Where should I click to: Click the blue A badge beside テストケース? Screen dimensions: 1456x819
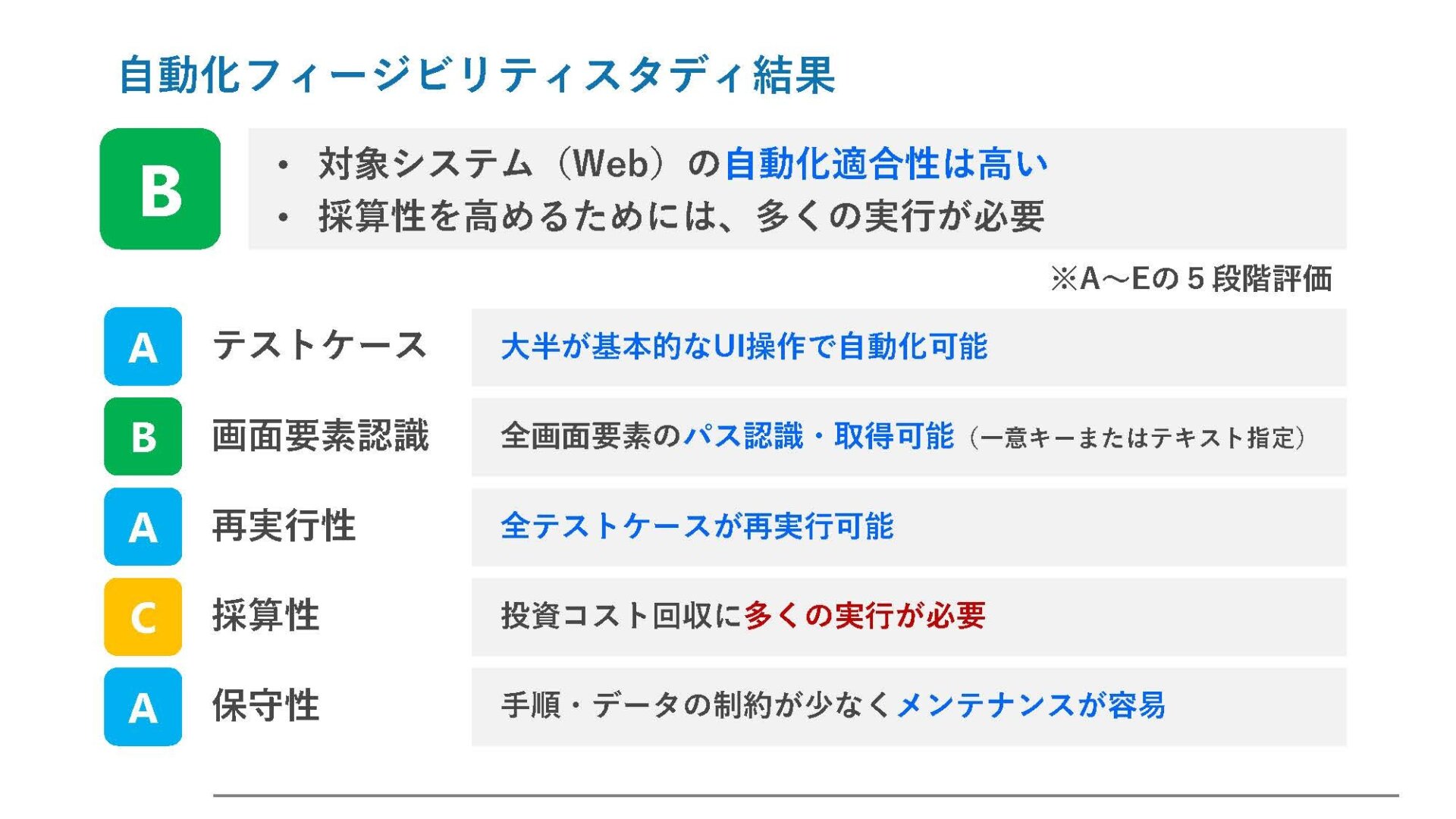click(143, 347)
